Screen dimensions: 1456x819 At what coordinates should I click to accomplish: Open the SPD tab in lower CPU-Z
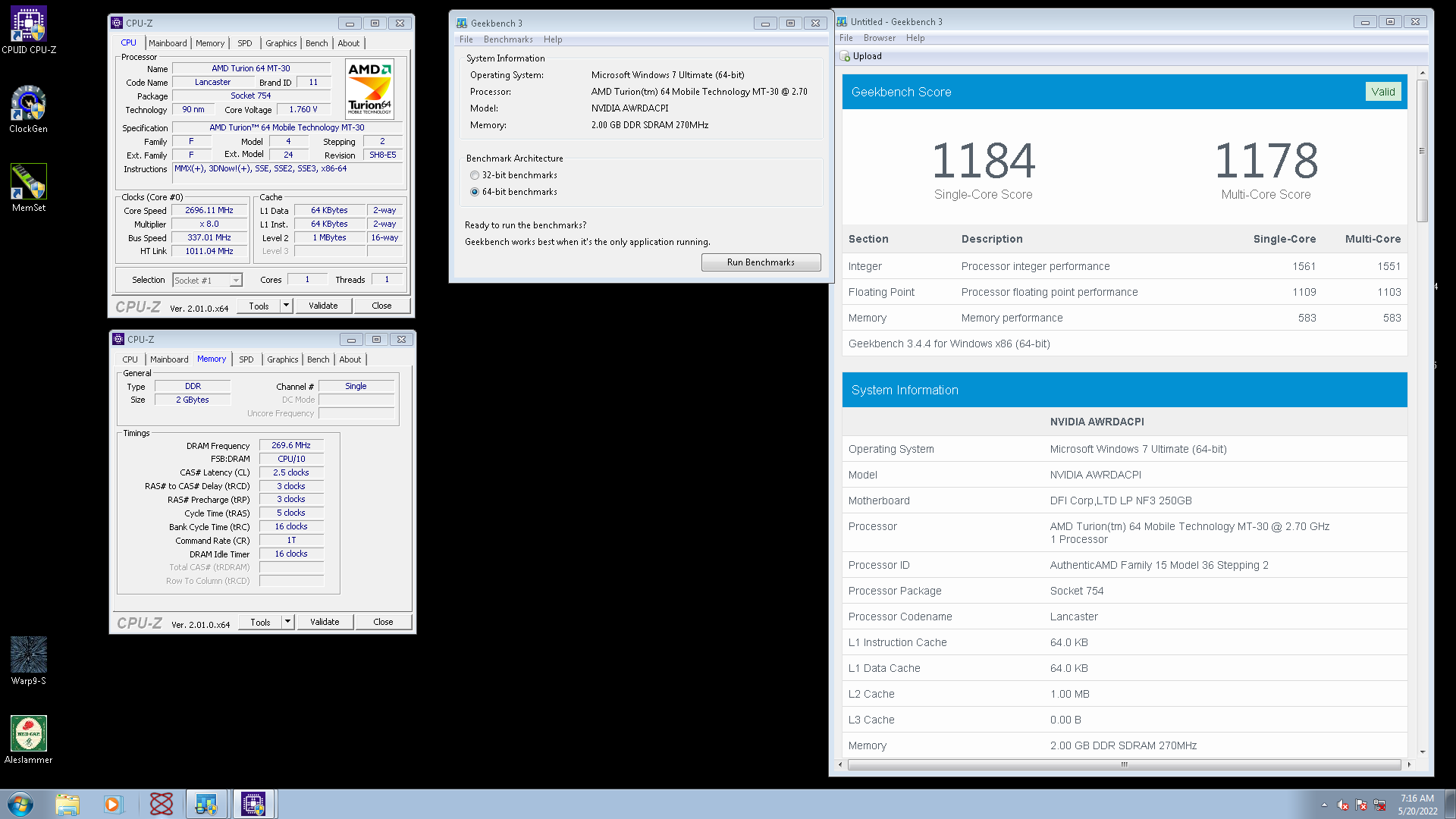click(x=246, y=359)
